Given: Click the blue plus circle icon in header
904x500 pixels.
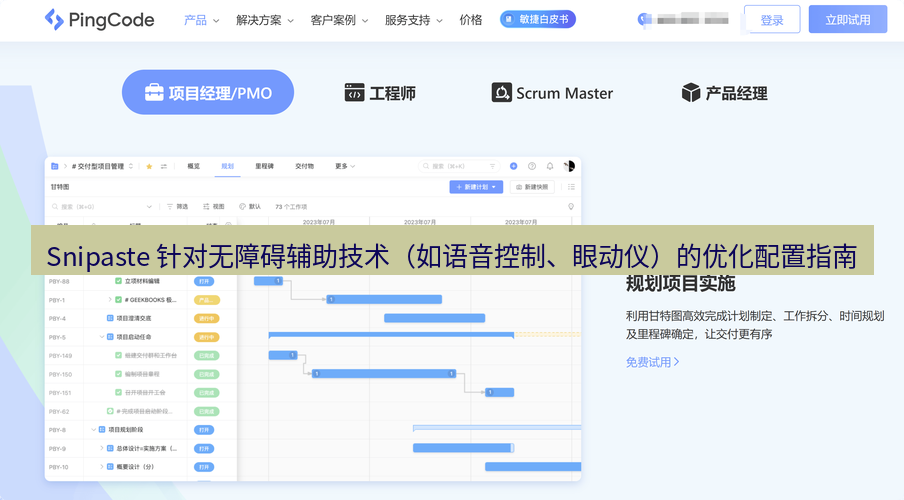Looking at the screenshot, I should coord(513,166).
